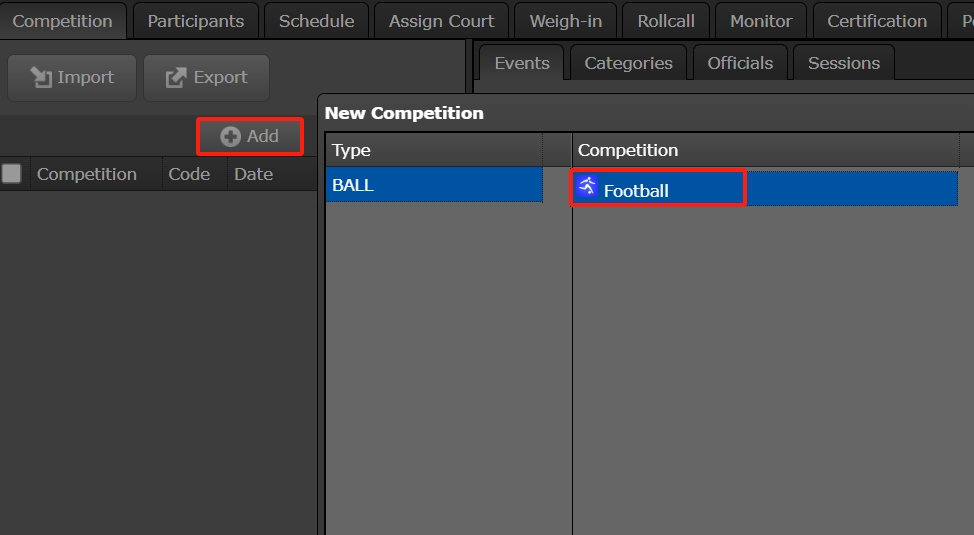Open the Officials sub-tab
The height and width of the screenshot is (535, 974).
(740, 63)
